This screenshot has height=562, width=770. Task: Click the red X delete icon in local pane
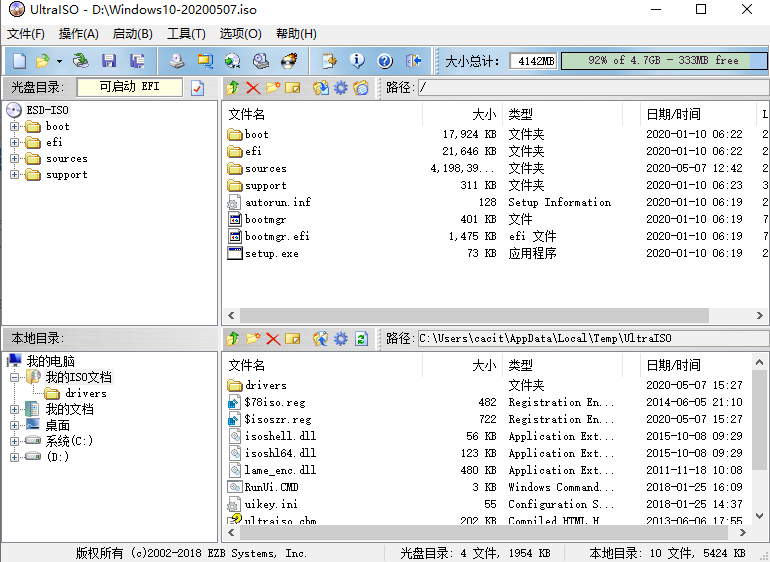coord(273,338)
